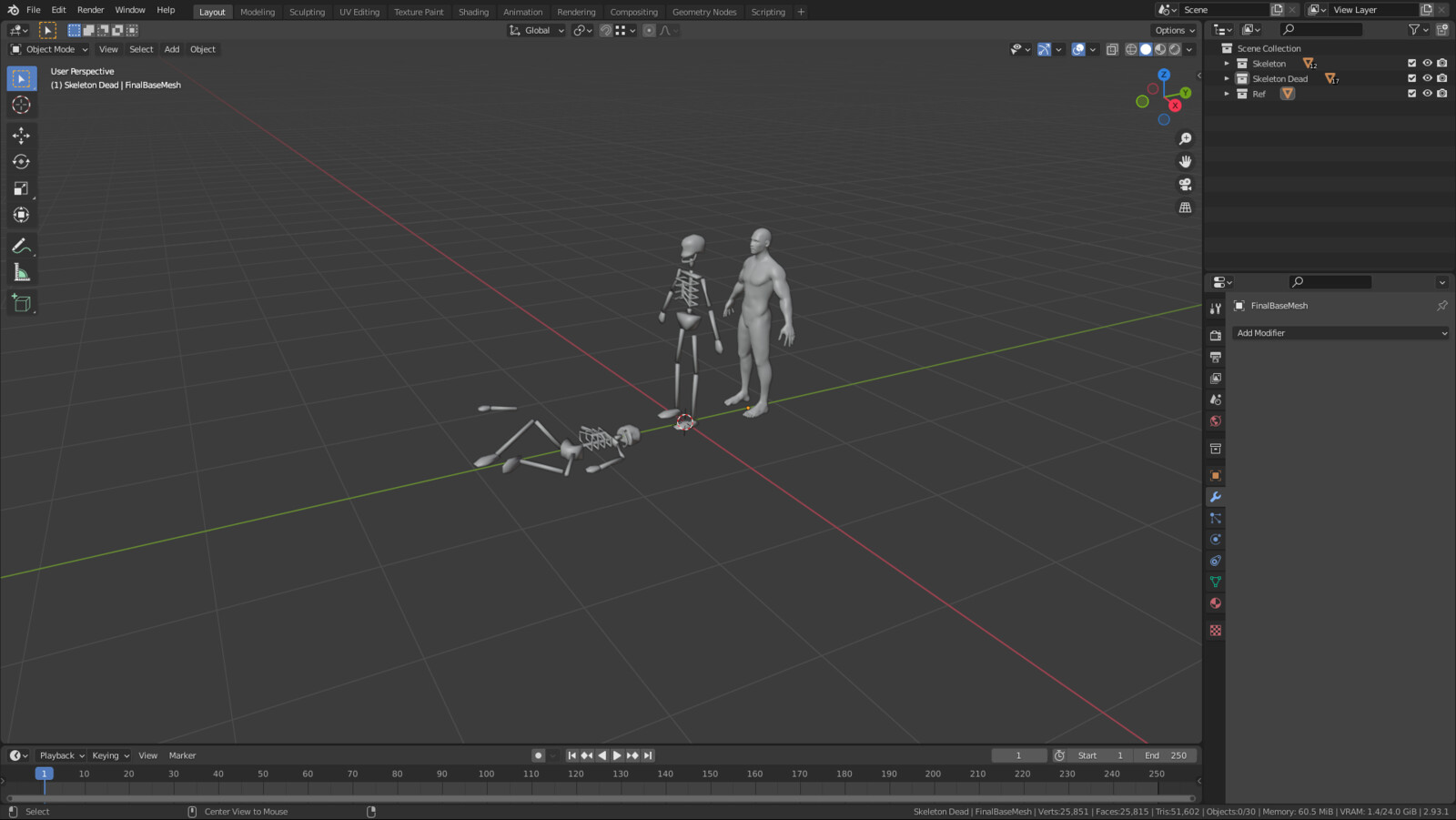Uncheck Skeleton Dead collection checkbox
1456x820 pixels.
pyautogui.click(x=1412, y=78)
